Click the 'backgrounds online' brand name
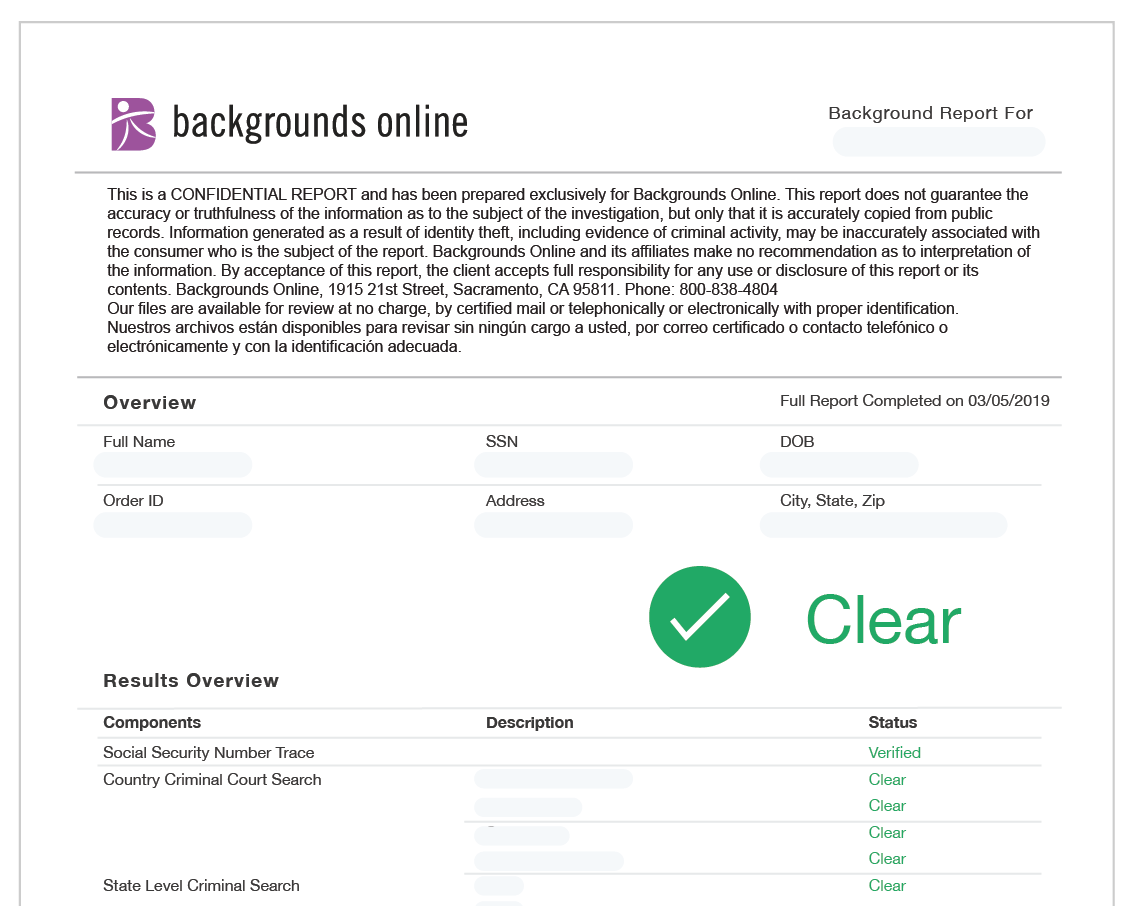This screenshot has height=906, width=1140. tap(320, 122)
